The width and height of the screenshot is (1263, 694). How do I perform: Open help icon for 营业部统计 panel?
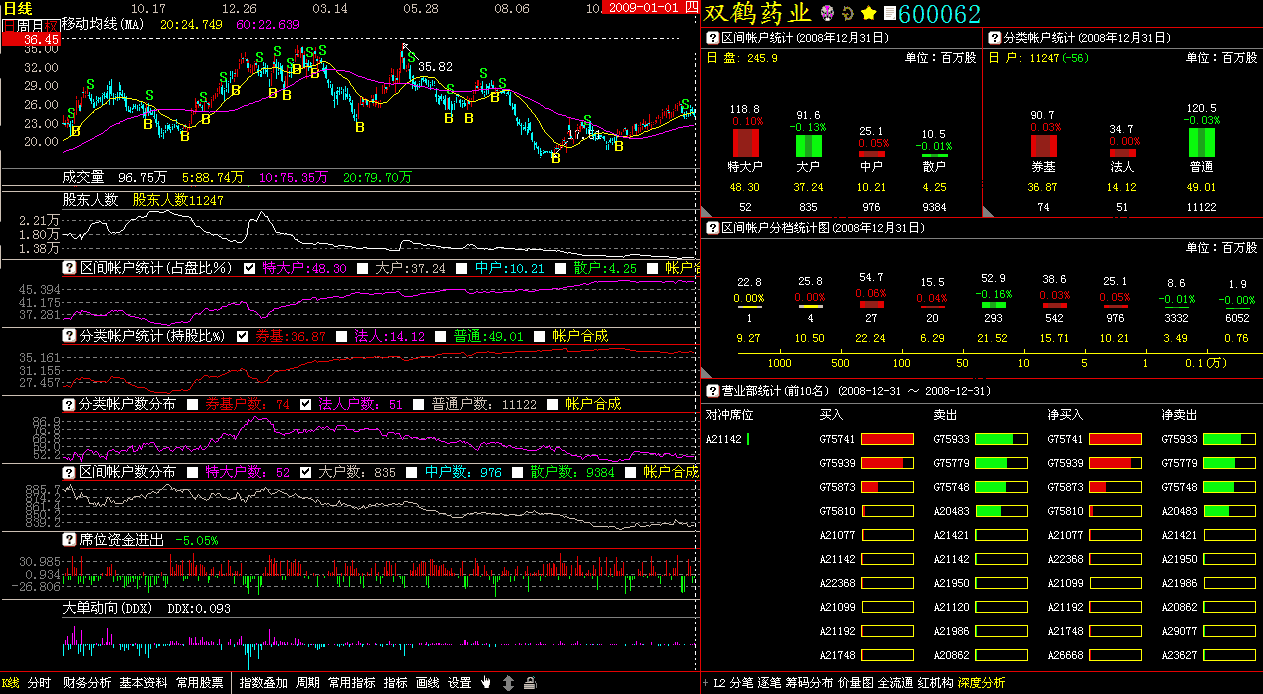coord(713,391)
